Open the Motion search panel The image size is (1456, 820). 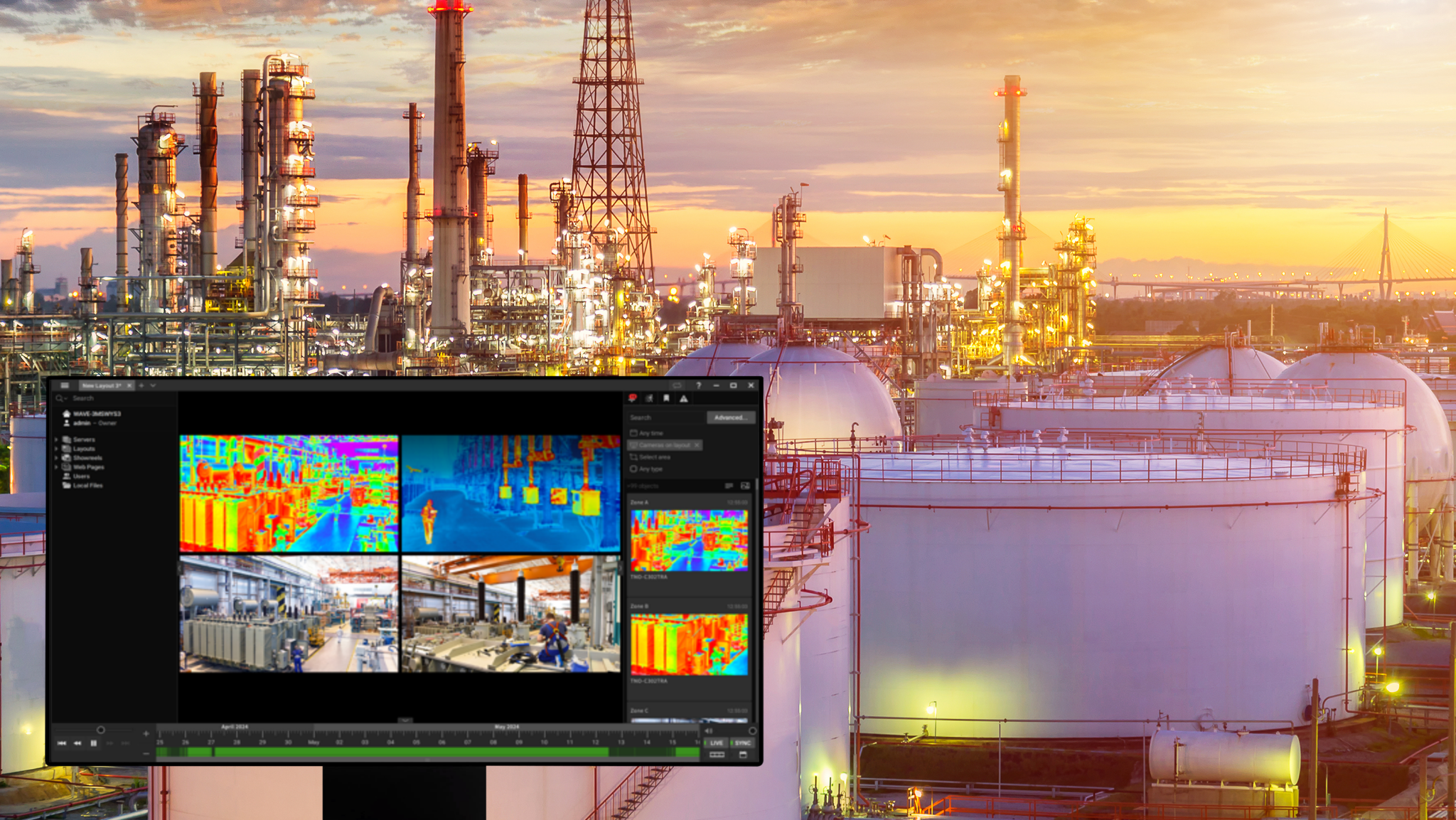(648, 398)
